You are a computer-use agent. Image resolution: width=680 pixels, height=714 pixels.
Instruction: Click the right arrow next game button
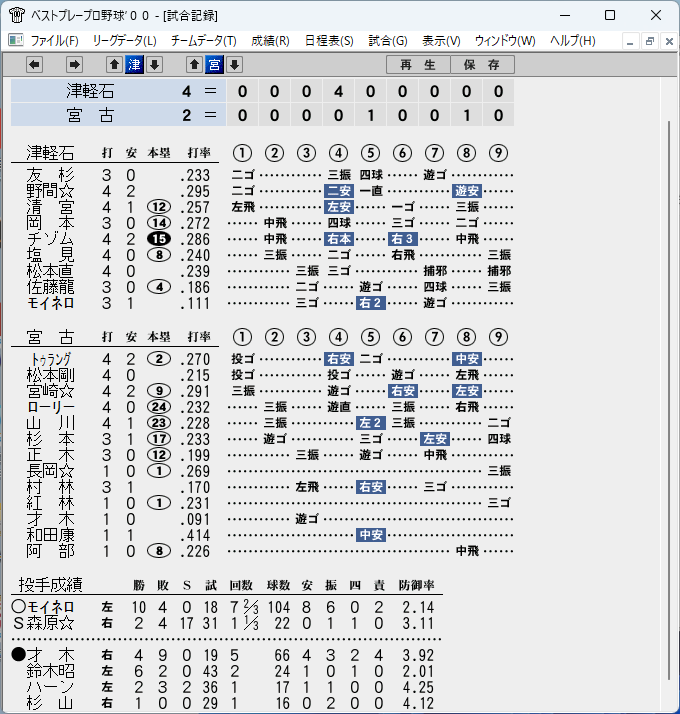click(74, 65)
